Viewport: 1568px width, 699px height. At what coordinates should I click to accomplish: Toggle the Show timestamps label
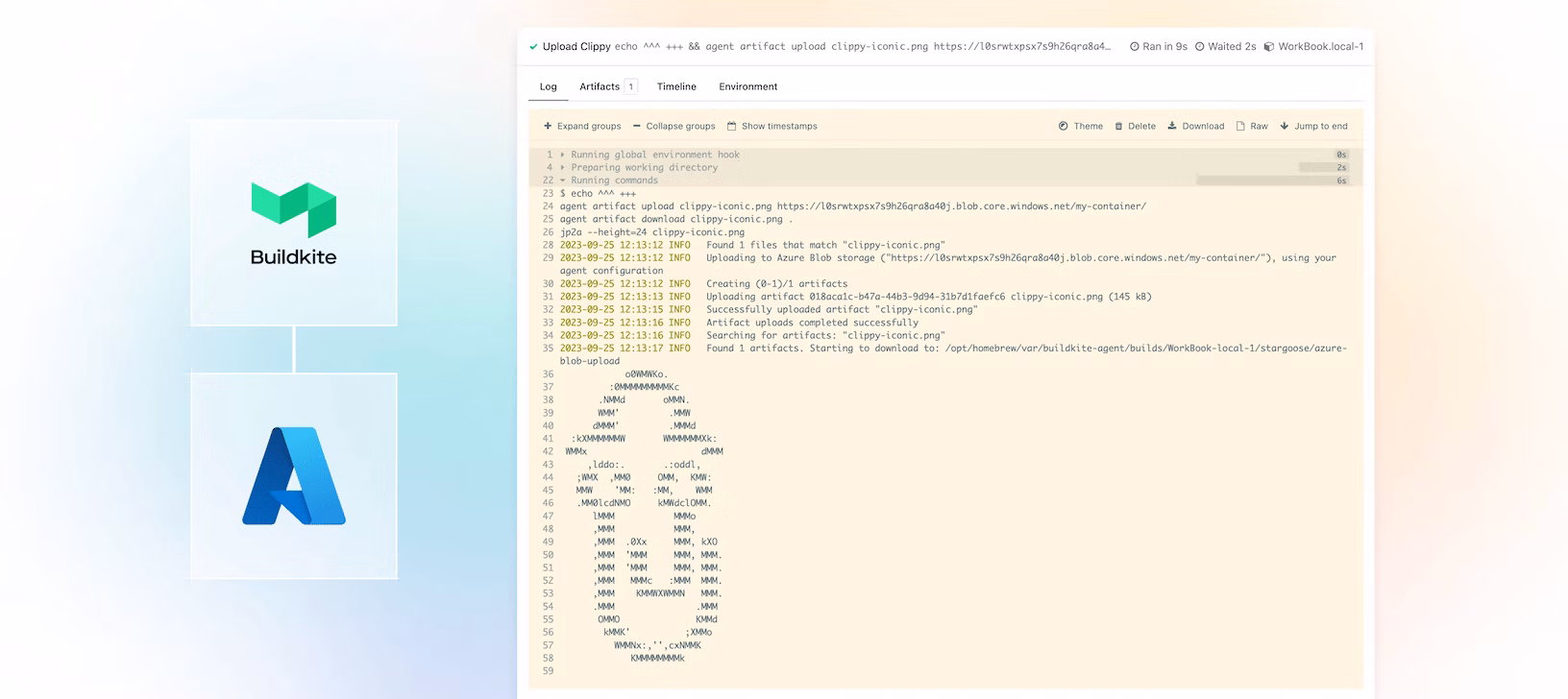[779, 126]
